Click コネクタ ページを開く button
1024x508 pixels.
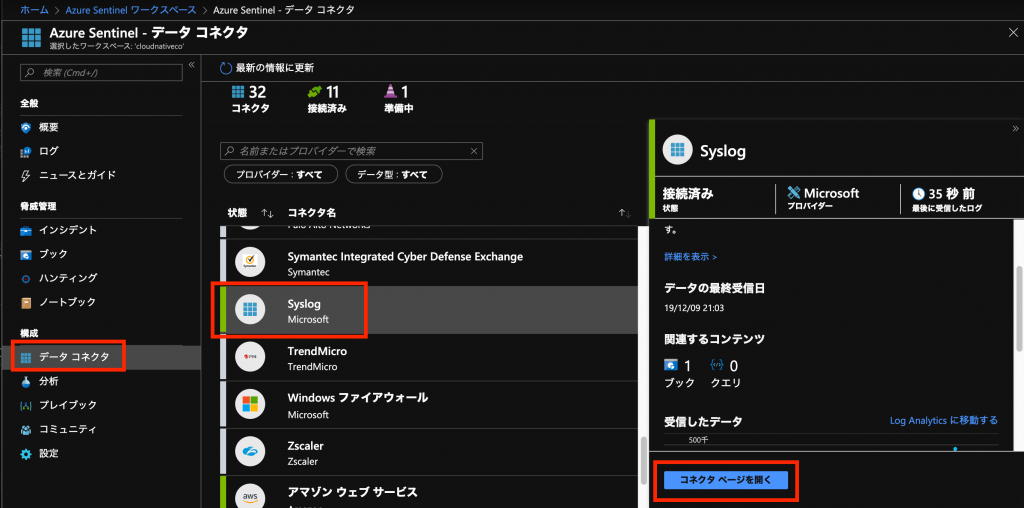pos(726,480)
